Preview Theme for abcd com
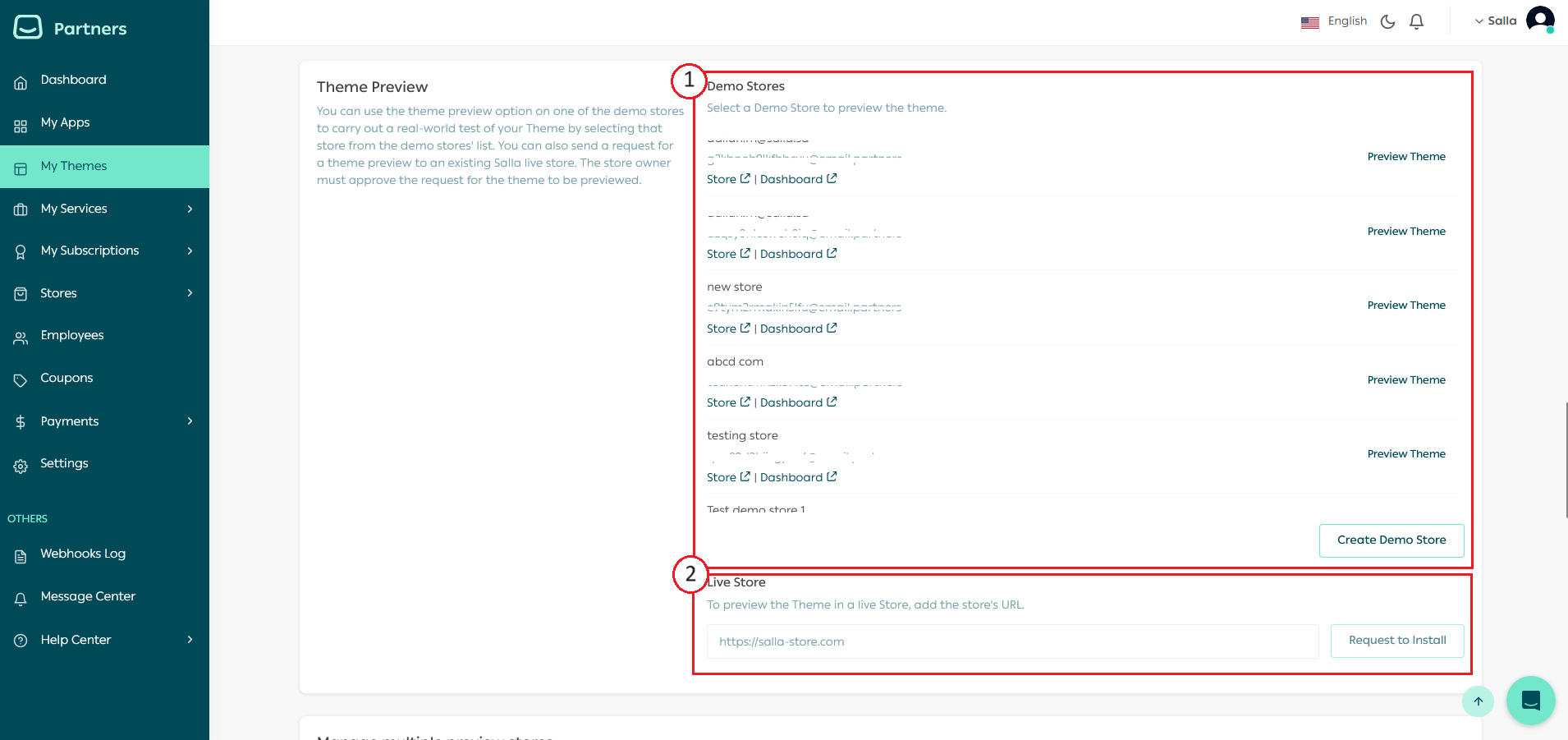The width and height of the screenshot is (1568, 740). coord(1406,380)
